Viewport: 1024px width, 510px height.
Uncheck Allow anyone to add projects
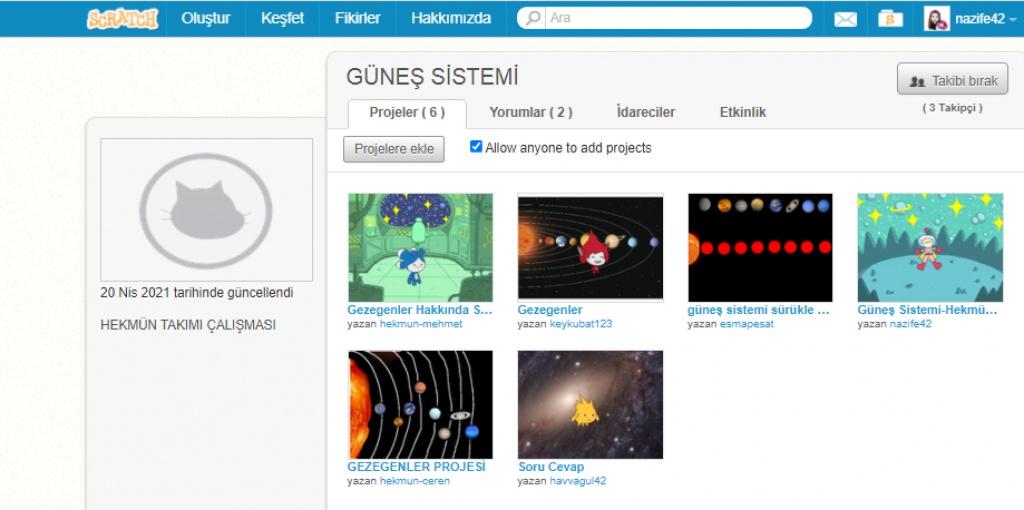(476, 147)
